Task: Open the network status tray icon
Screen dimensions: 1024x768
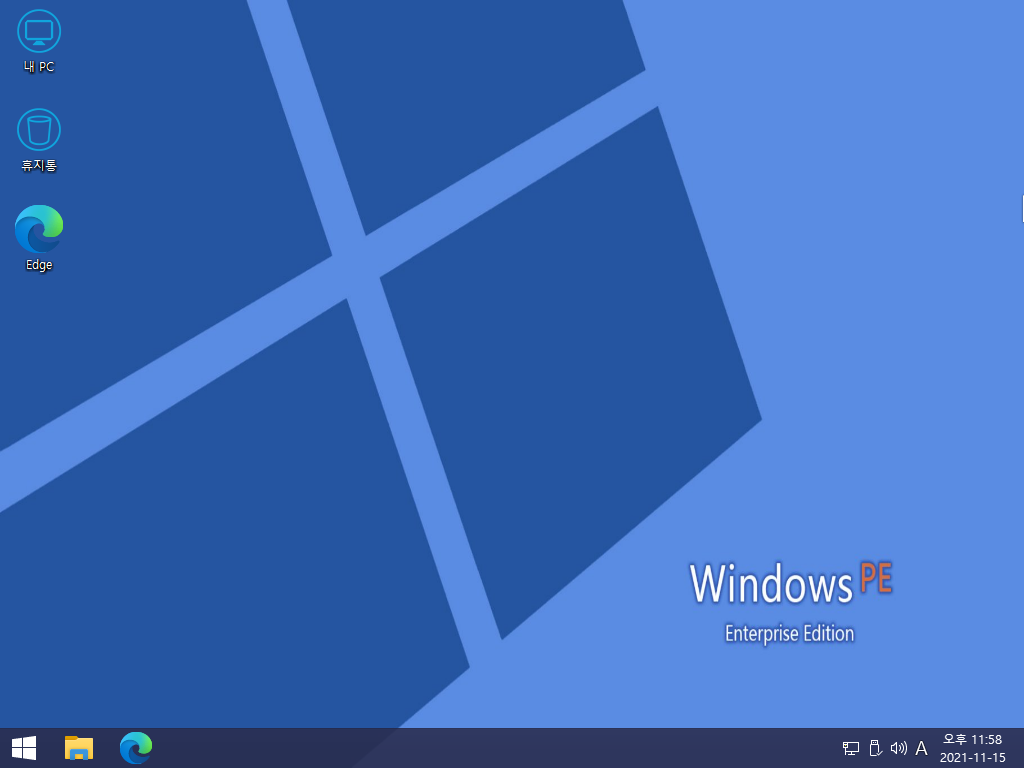Action: 851,748
